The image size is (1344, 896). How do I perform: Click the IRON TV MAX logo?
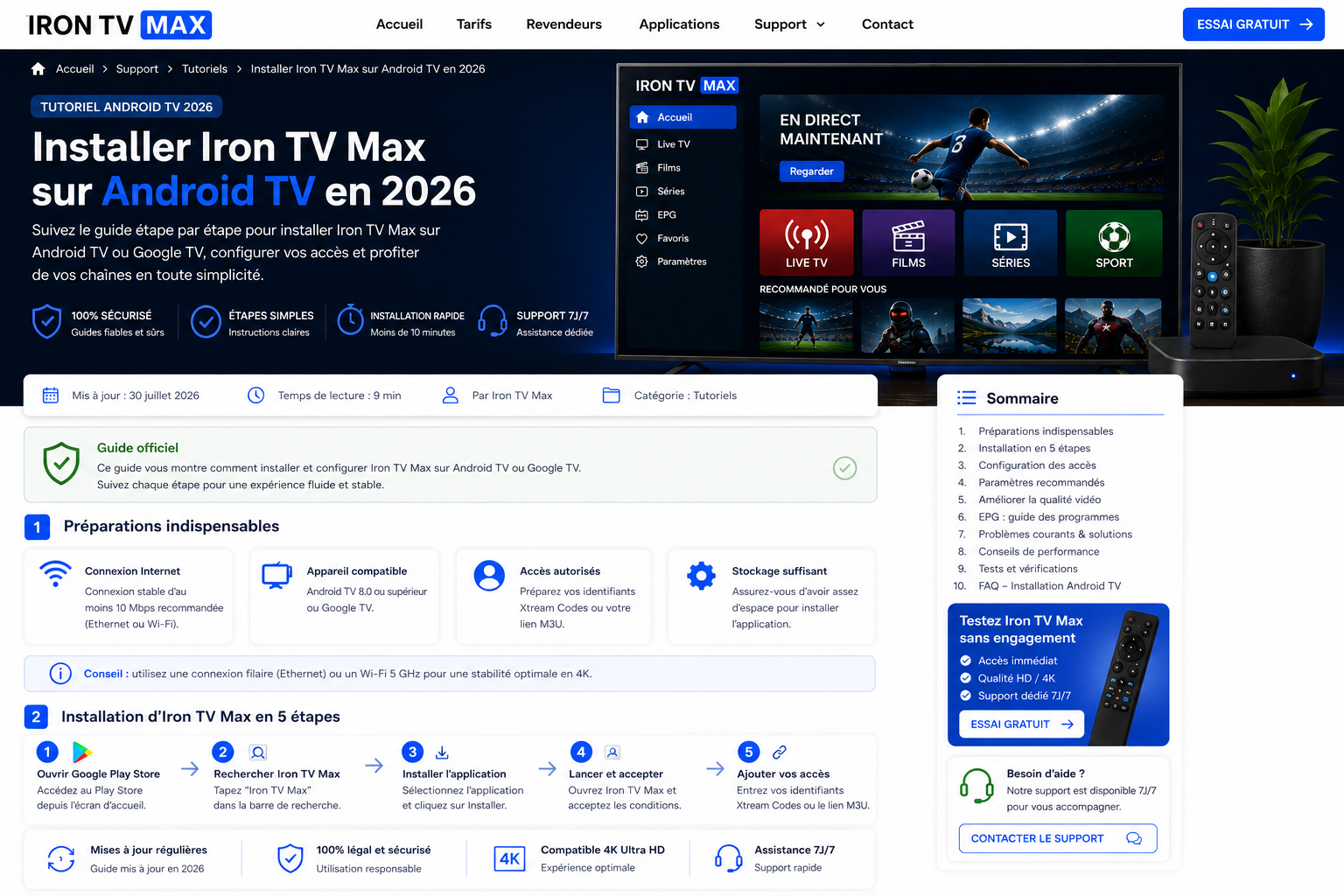pyautogui.click(x=119, y=24)
